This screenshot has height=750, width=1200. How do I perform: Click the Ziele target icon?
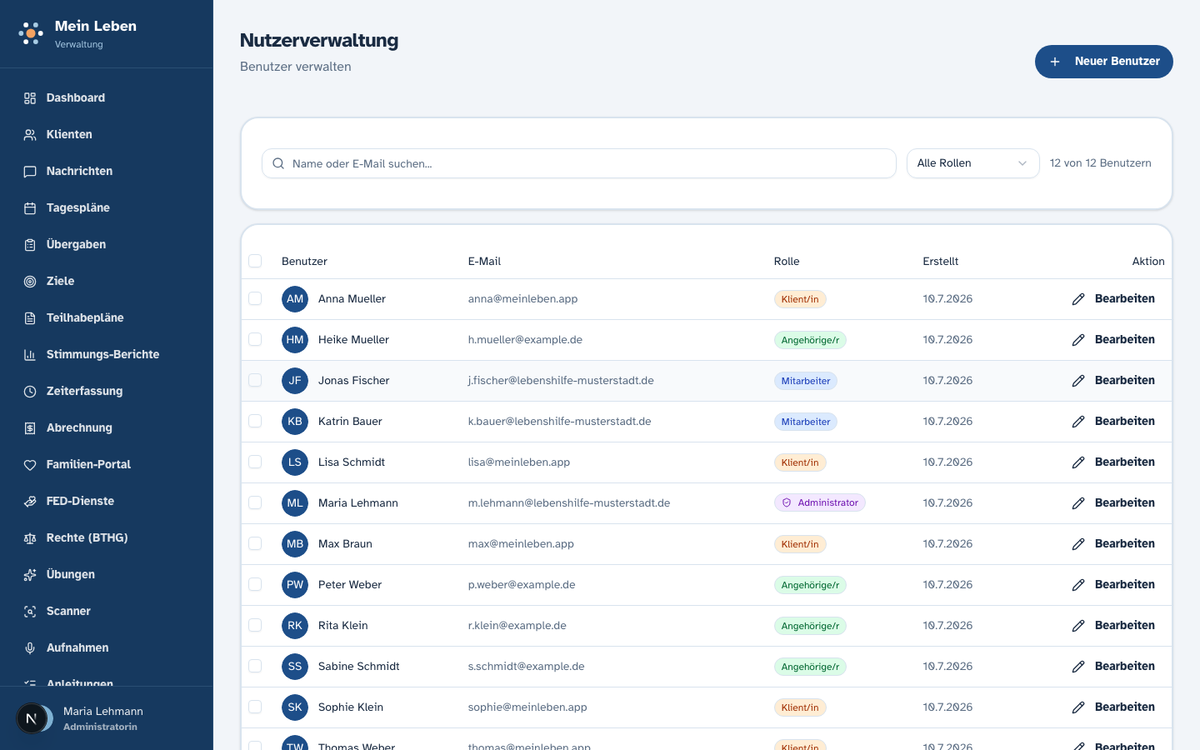point(30,281)
